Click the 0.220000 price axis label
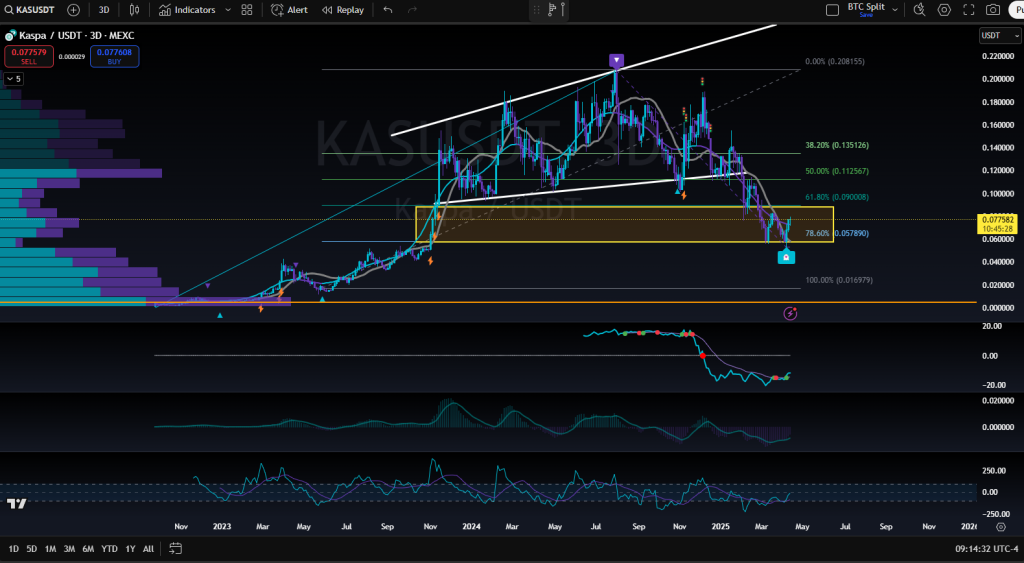 (x=998, y=56)
